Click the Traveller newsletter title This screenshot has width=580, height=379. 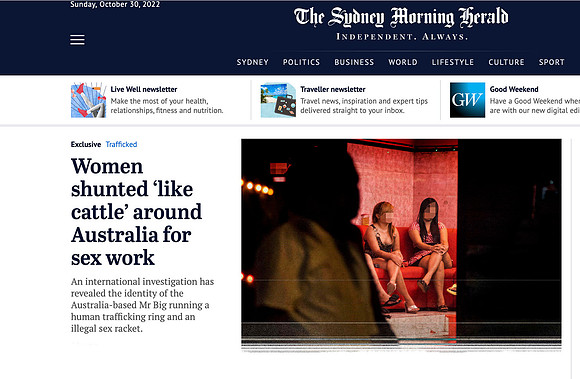point(333,89)
